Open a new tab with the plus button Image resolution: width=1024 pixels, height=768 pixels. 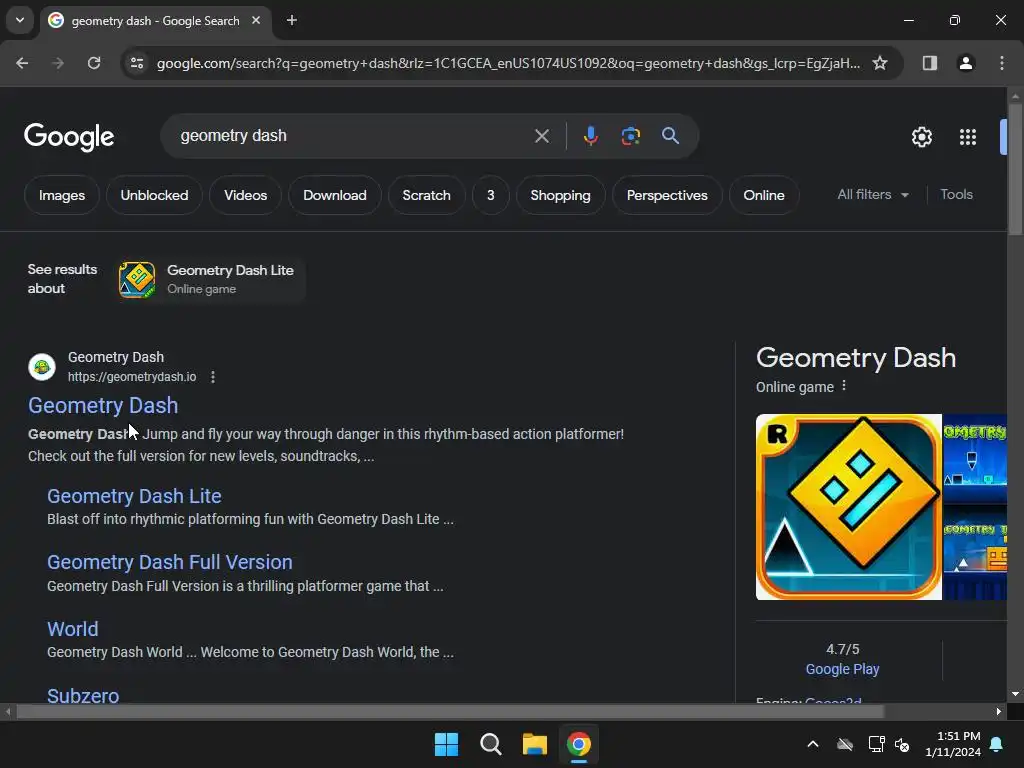click(x=292, y=20)
